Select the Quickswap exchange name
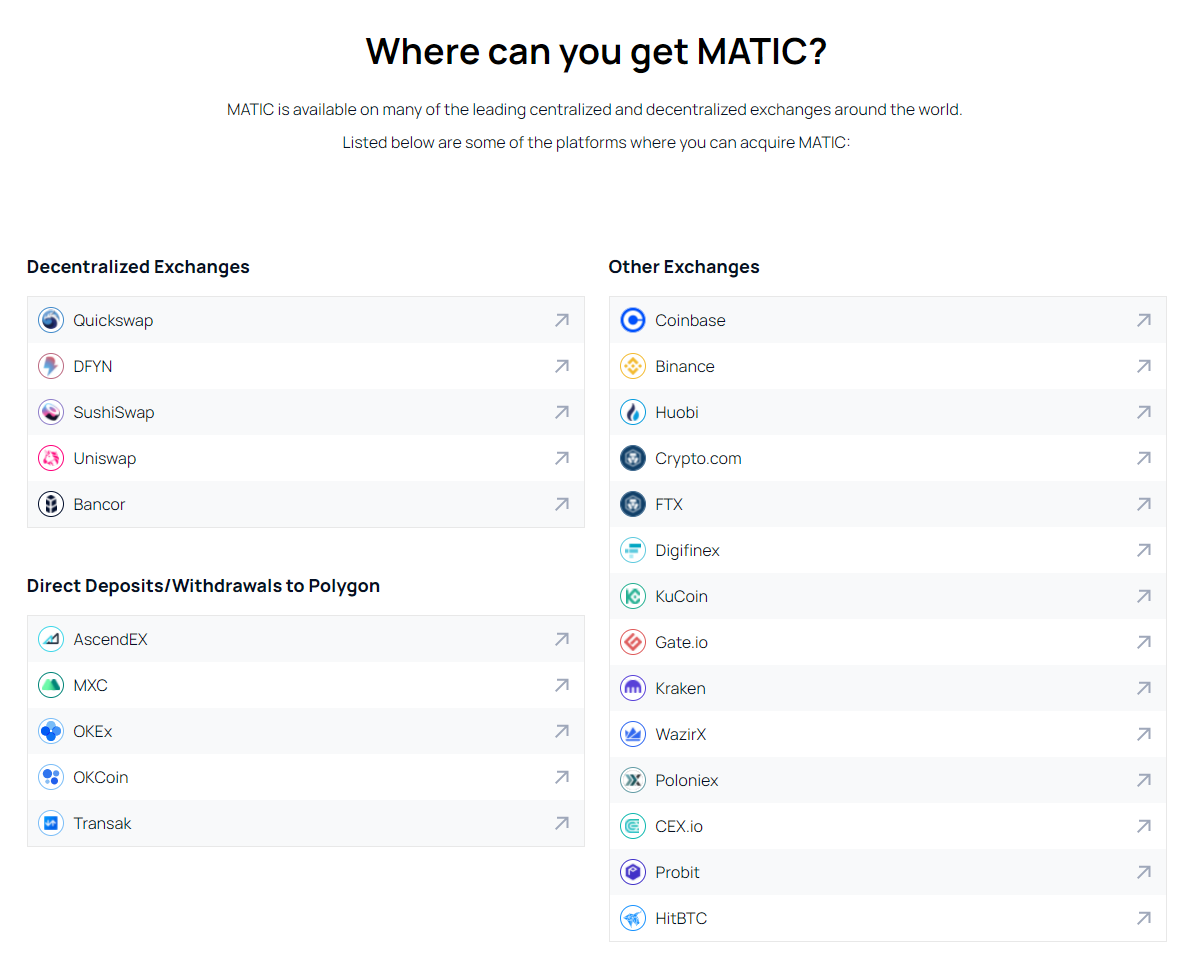 [113, 321]
